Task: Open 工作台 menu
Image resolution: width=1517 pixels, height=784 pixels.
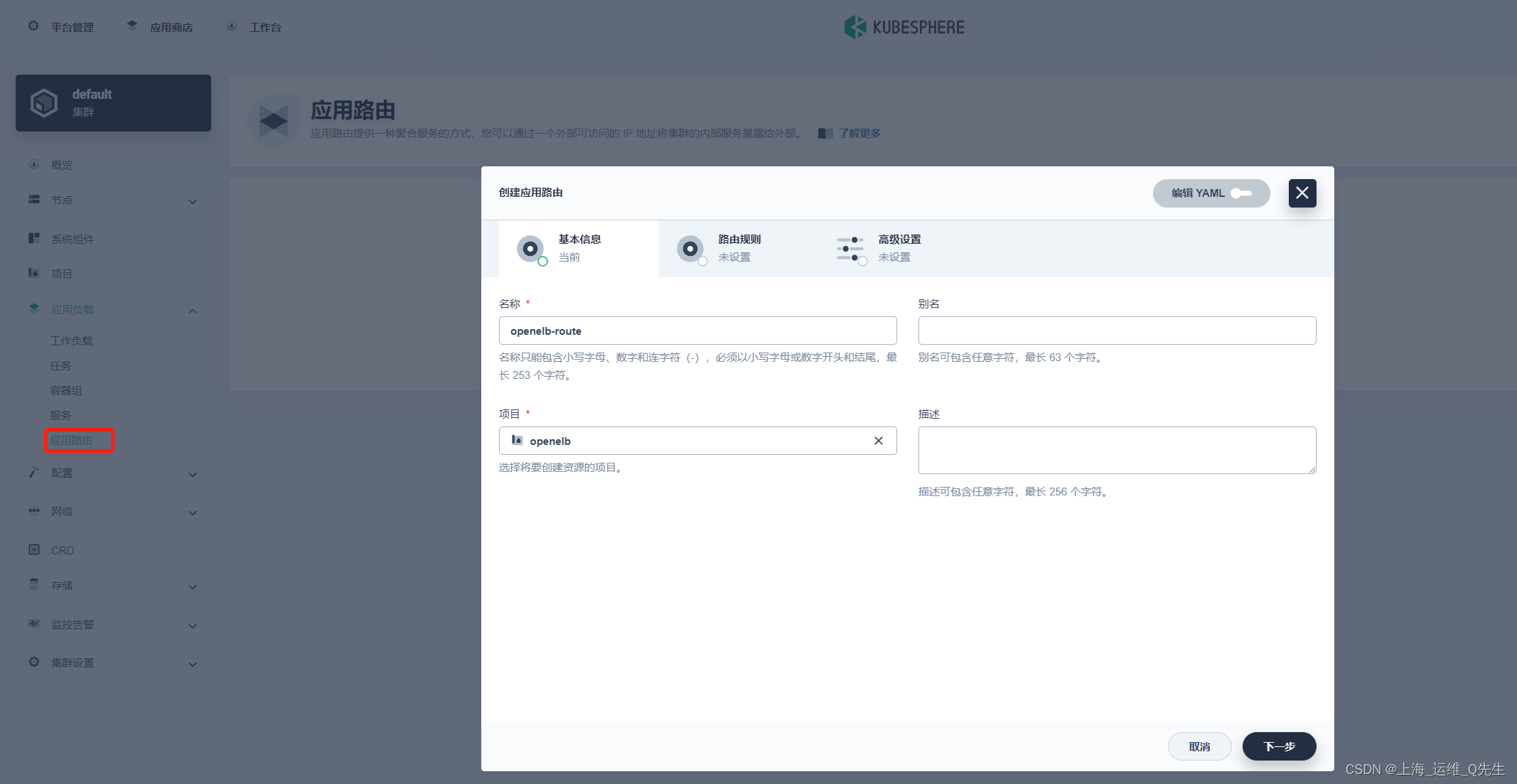Action: [265, 28]
